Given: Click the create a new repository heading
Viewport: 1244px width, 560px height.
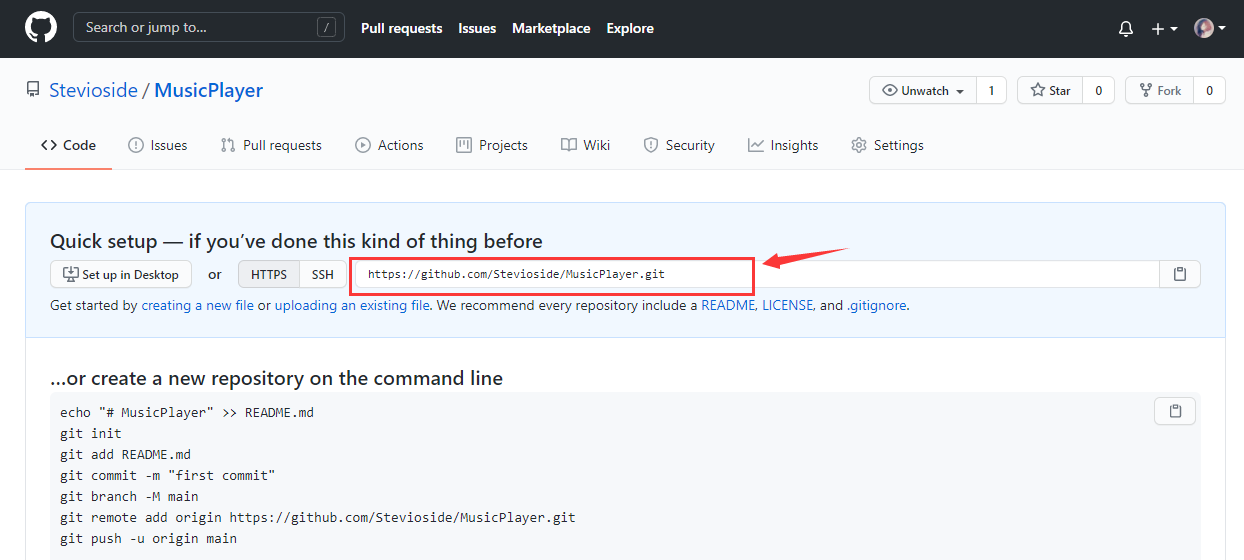Looking at the screenshot, I should (x=276, y=378).
